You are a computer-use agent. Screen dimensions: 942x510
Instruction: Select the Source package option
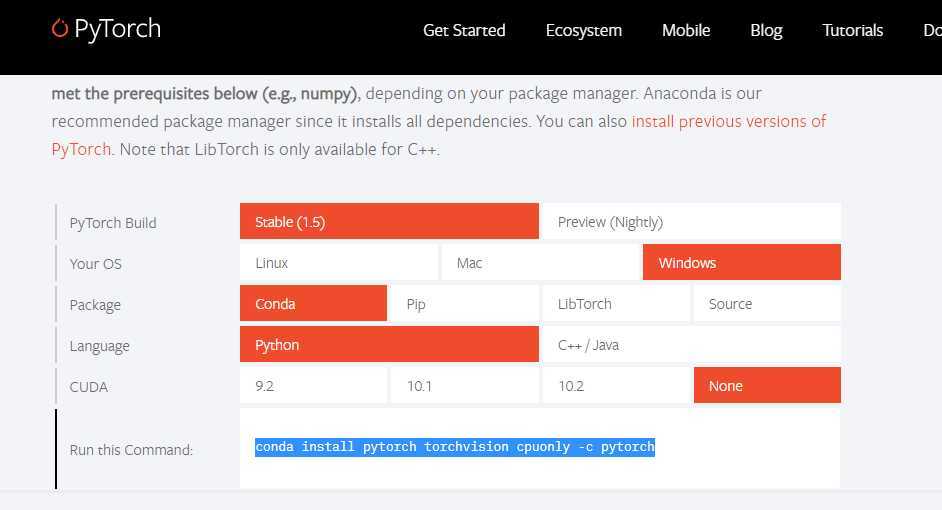coord(767,303)
